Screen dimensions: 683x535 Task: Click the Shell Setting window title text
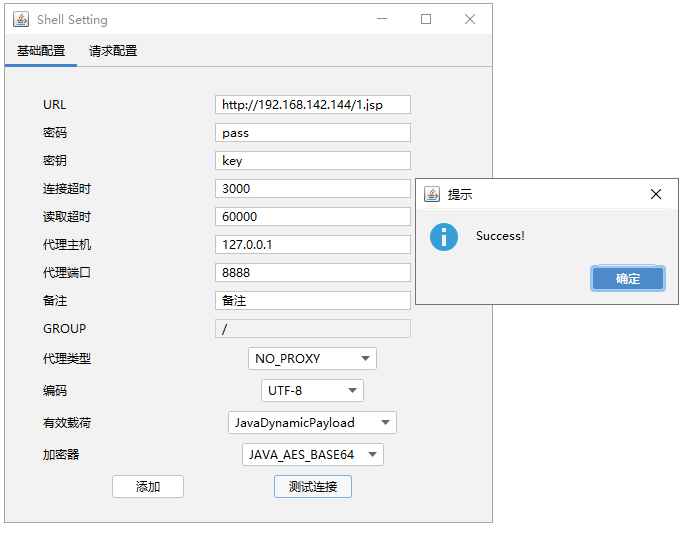point(72,20)
